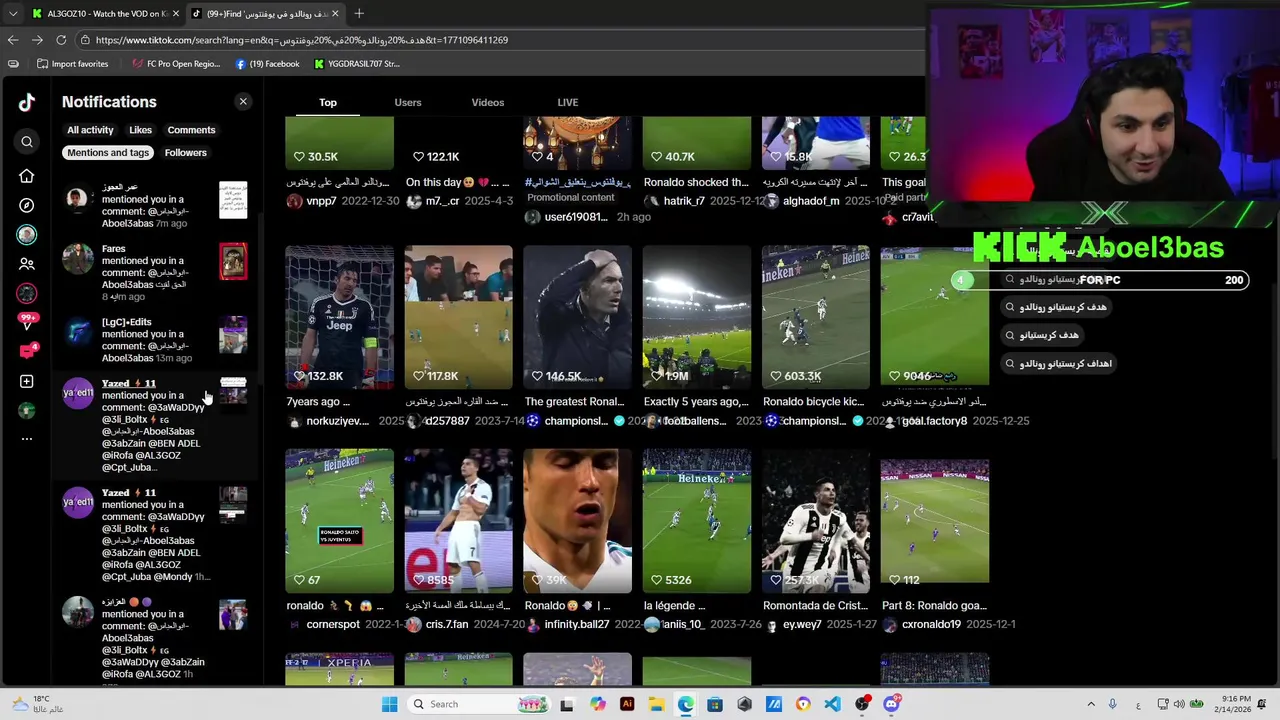Open the Activity icon with 99+ badge
The height and width of the screenshot is (720, 1280).
[27, 322]
